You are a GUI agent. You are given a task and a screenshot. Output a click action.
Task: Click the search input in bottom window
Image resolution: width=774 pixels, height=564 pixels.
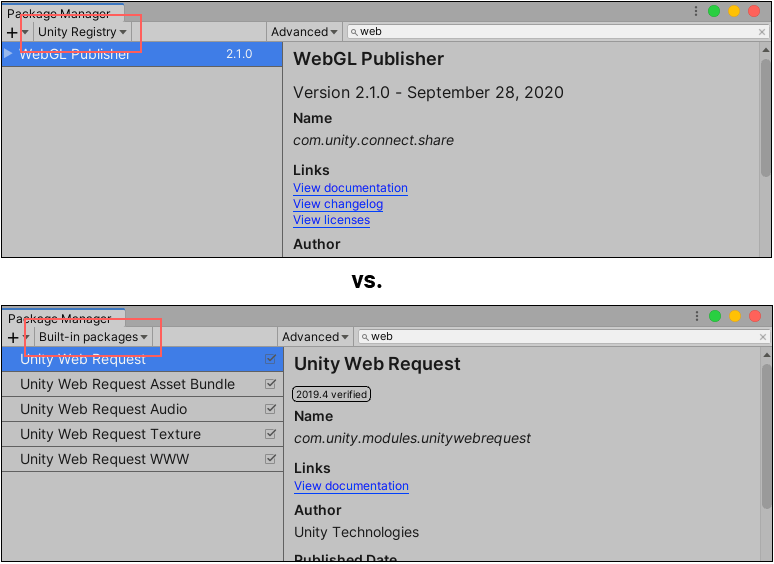click(564, 337)
